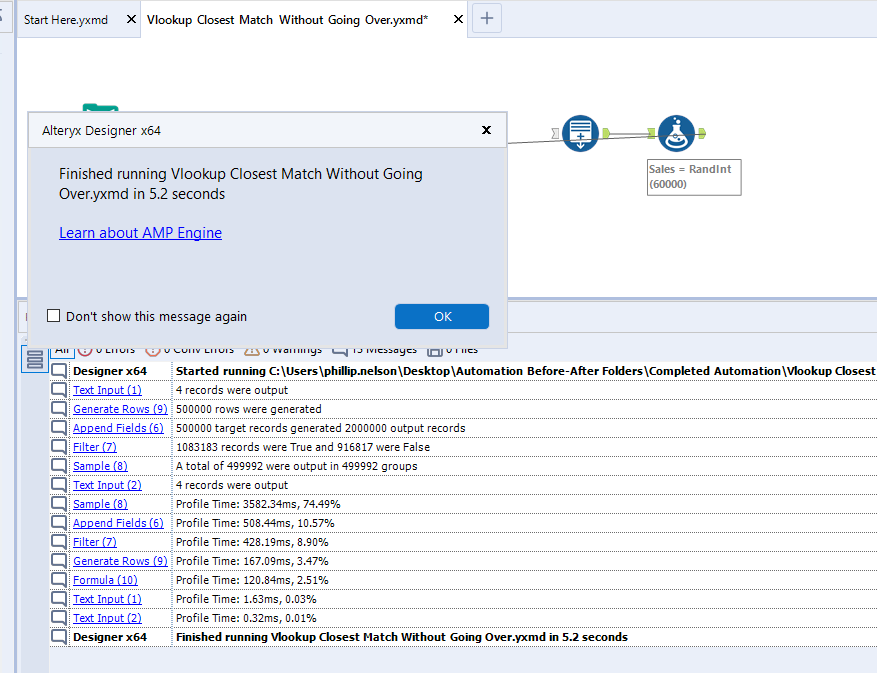Open the Generate Rows (9) result link
Screen dimensions: 877x673
pyautogui.click(x=119, y=409)
